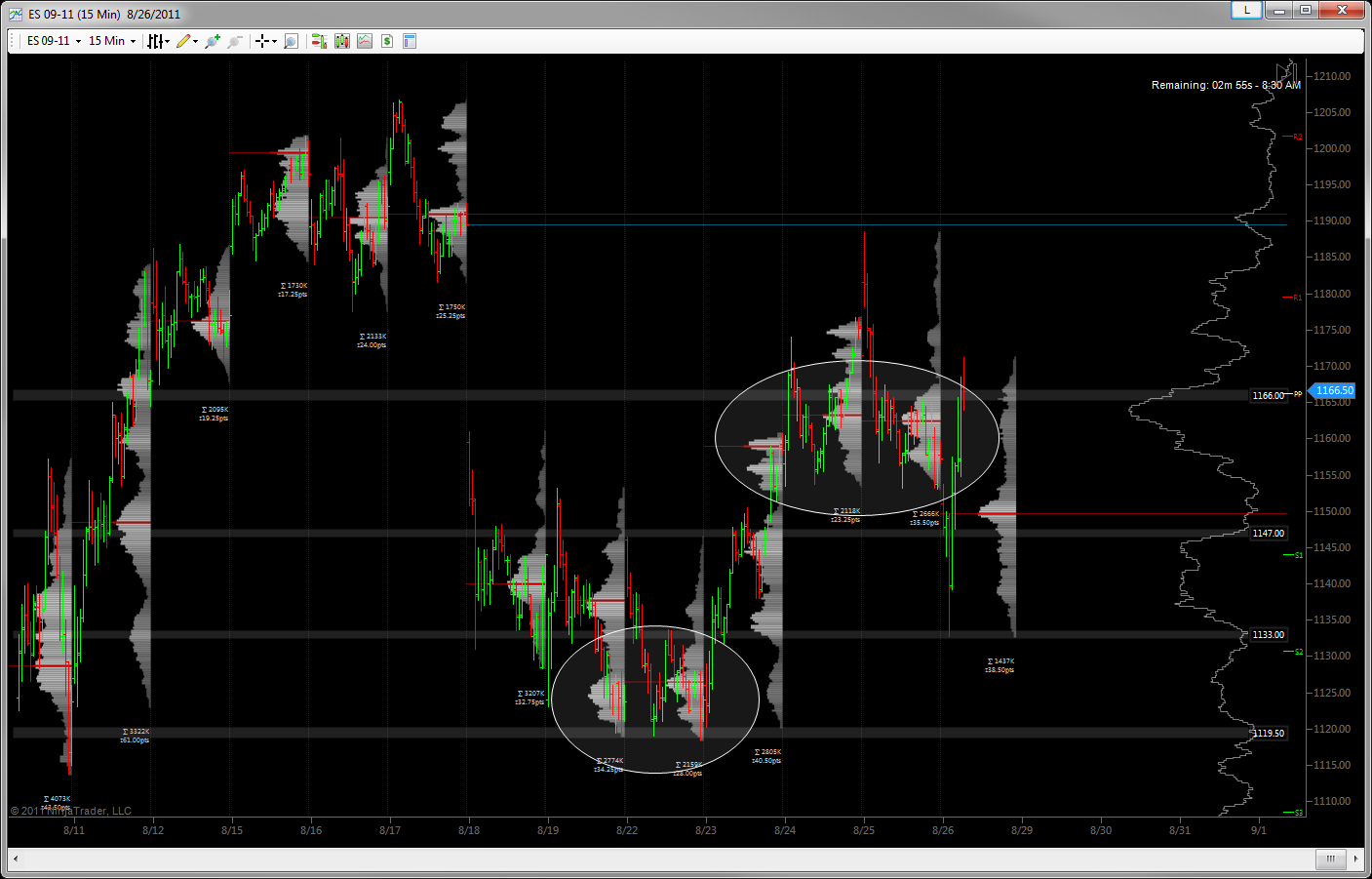
Task: Select the cross hair pointer icon
Action: tap(261, 41)
